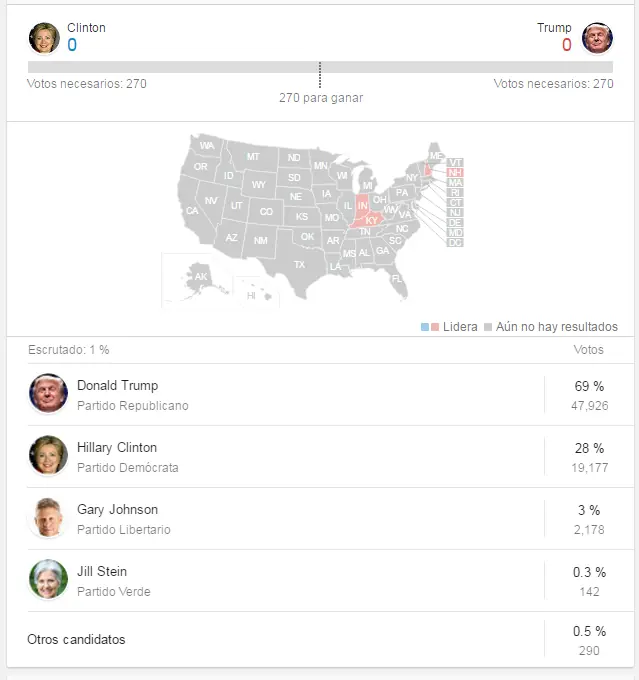Image resolution: width=639 pixels, height=680 pixels.
Task: Select Texas (TX) on the map
Action: [299, 265]
